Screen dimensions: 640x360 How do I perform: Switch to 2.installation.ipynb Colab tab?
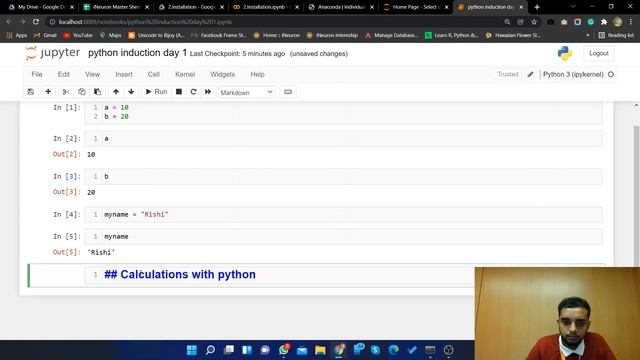(265, 7)
